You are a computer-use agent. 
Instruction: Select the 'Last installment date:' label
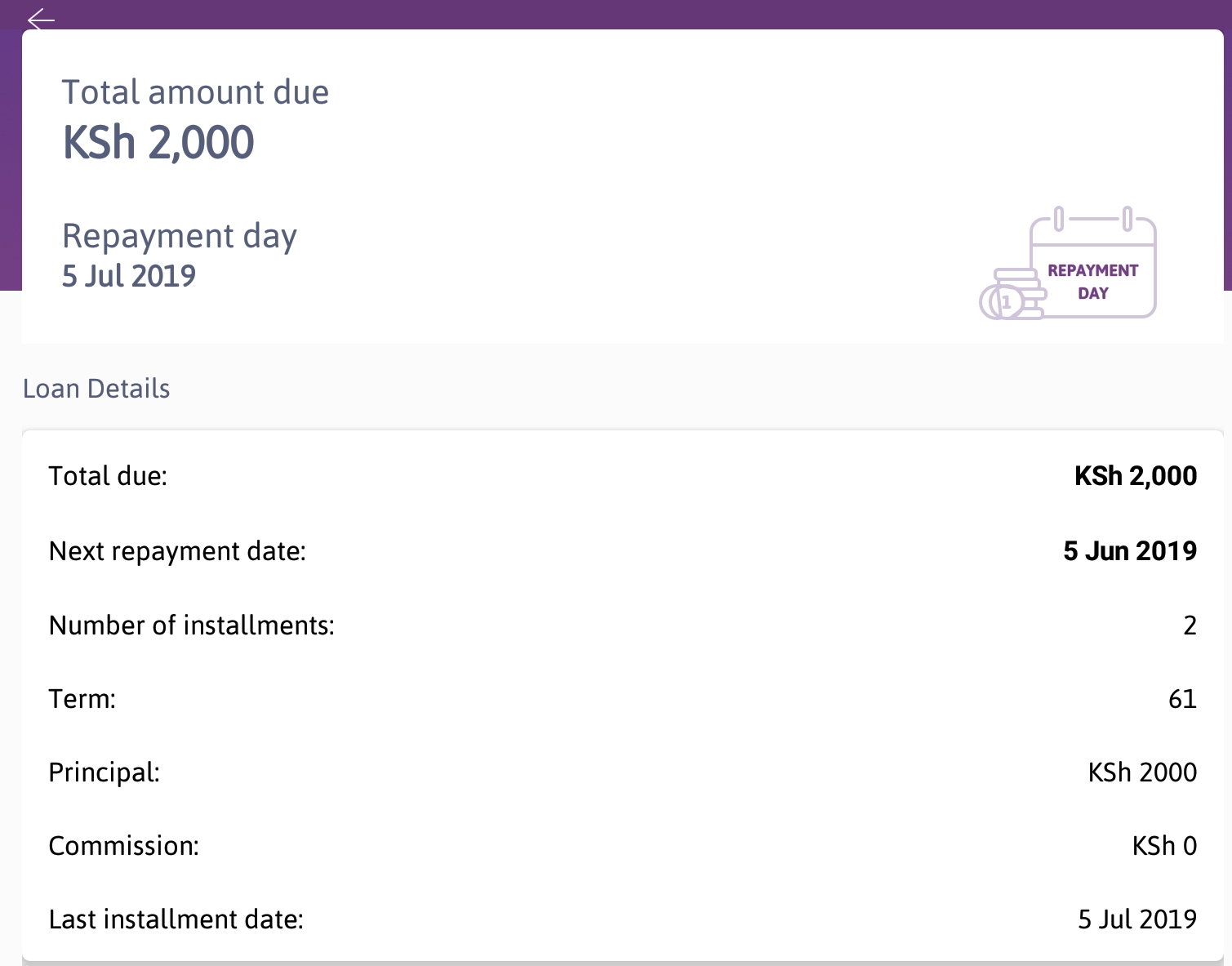[176, 919]
